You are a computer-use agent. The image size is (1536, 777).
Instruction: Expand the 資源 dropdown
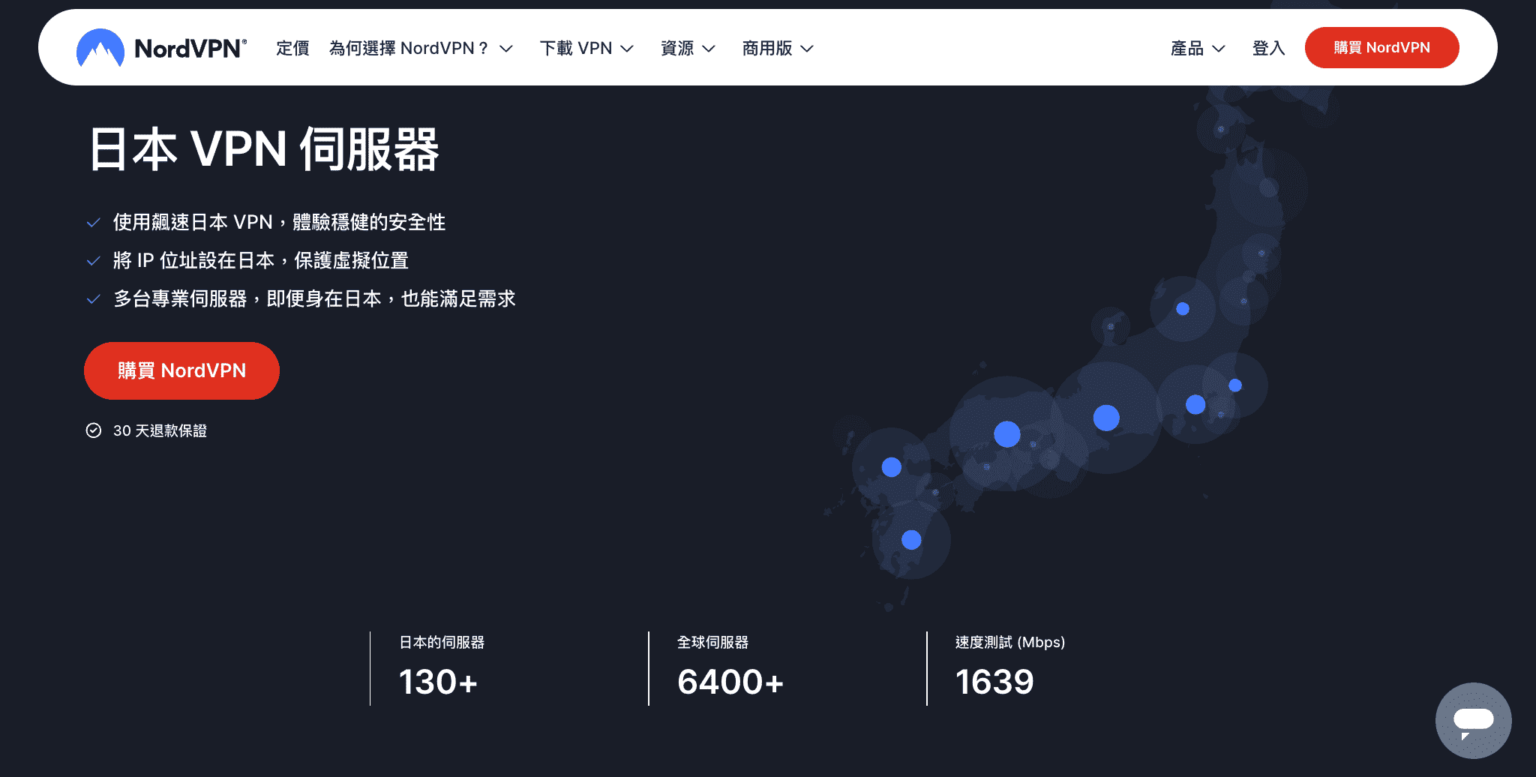click(x=688, y=47)
